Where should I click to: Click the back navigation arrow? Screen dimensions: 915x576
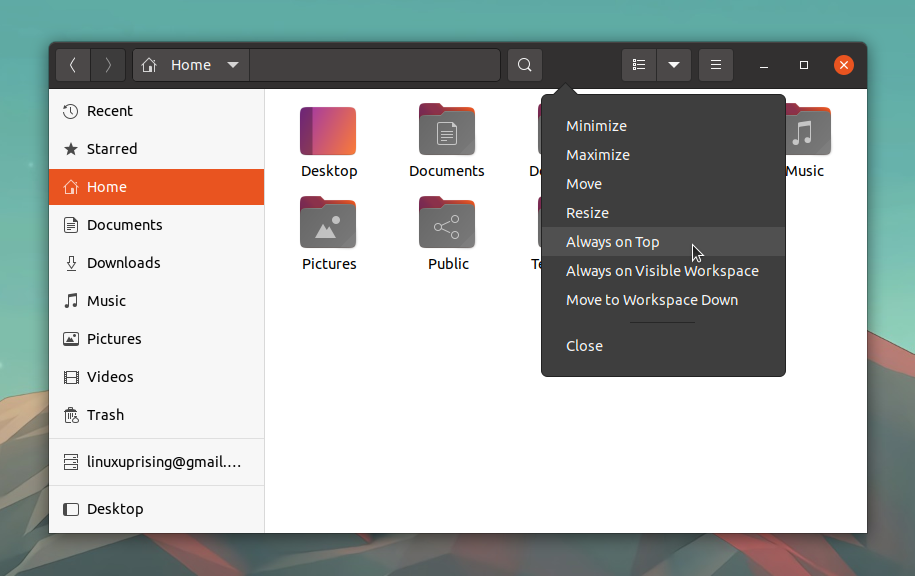[72, 64]
